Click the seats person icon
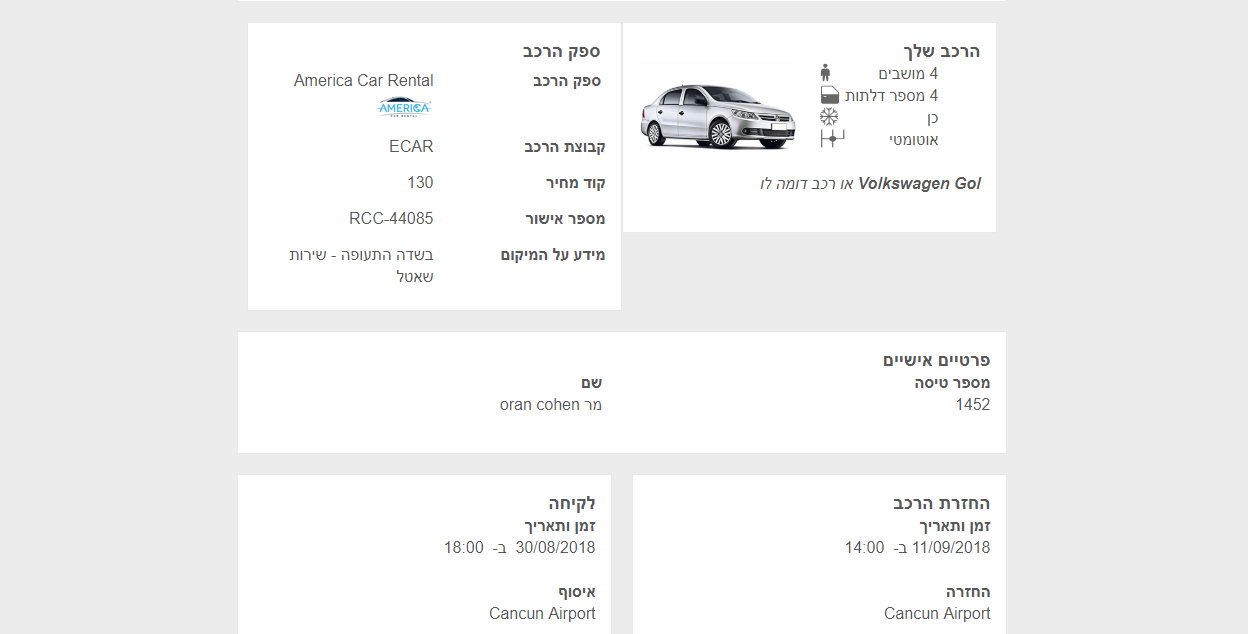Viewport: 1248px width, 634px height. (x=825, y=73)
